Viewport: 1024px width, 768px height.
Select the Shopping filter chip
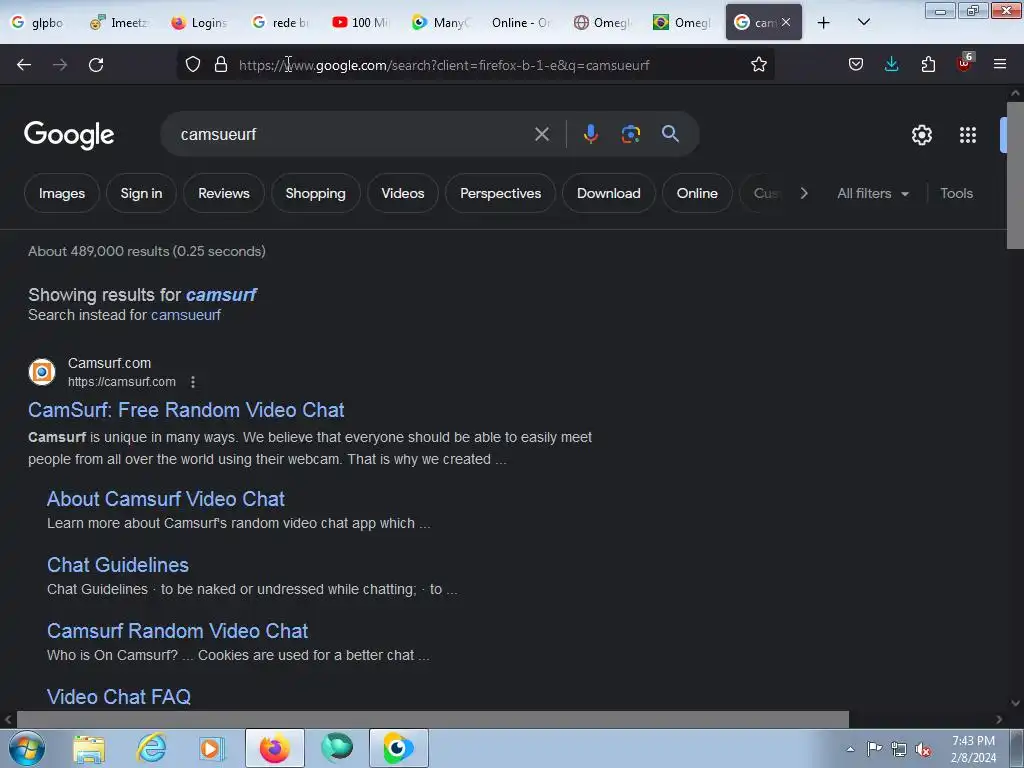tap(315, 193)
